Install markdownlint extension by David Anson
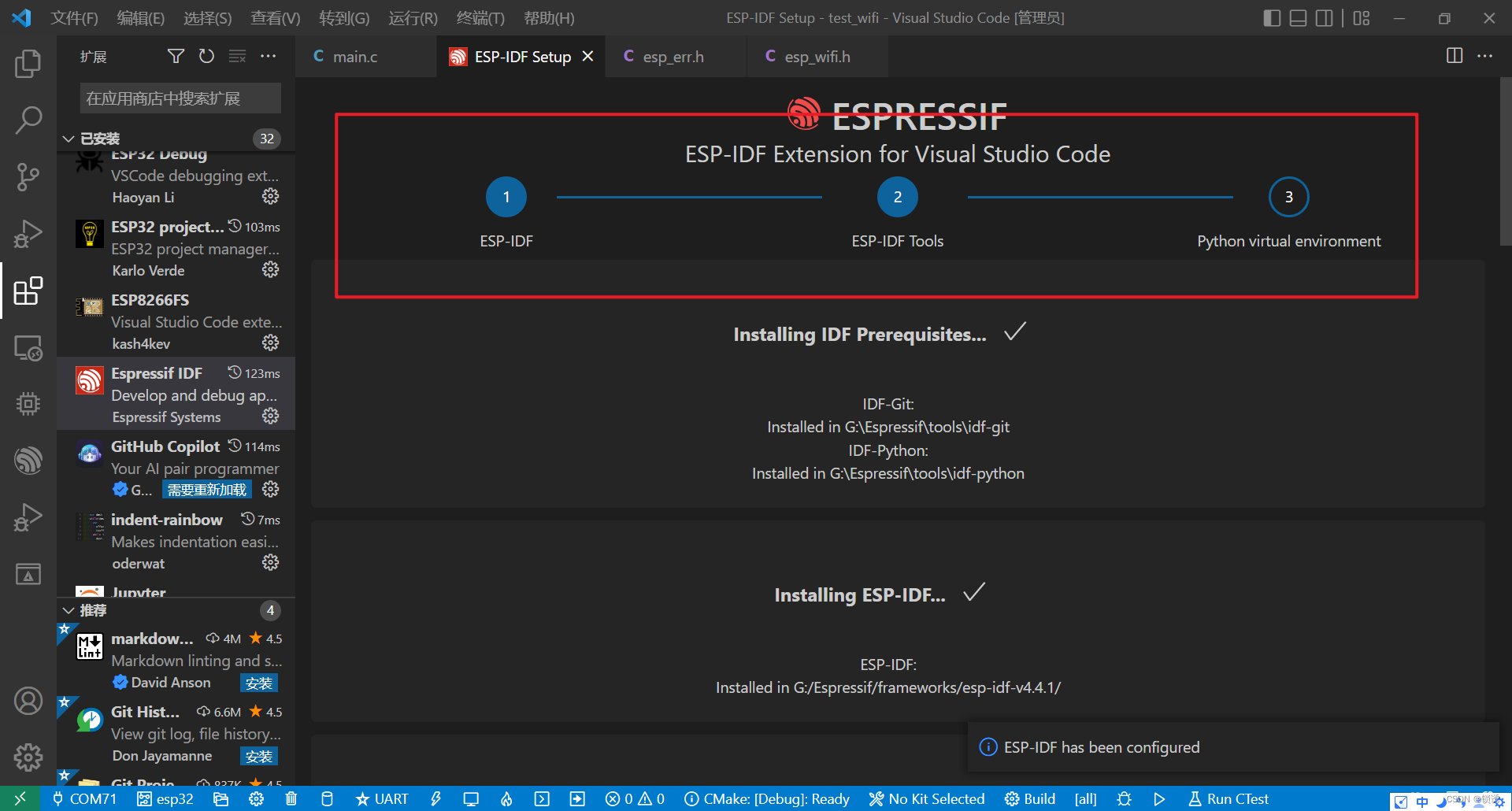The width and height of the screenshot is (1512, 811). click(258, 683)
